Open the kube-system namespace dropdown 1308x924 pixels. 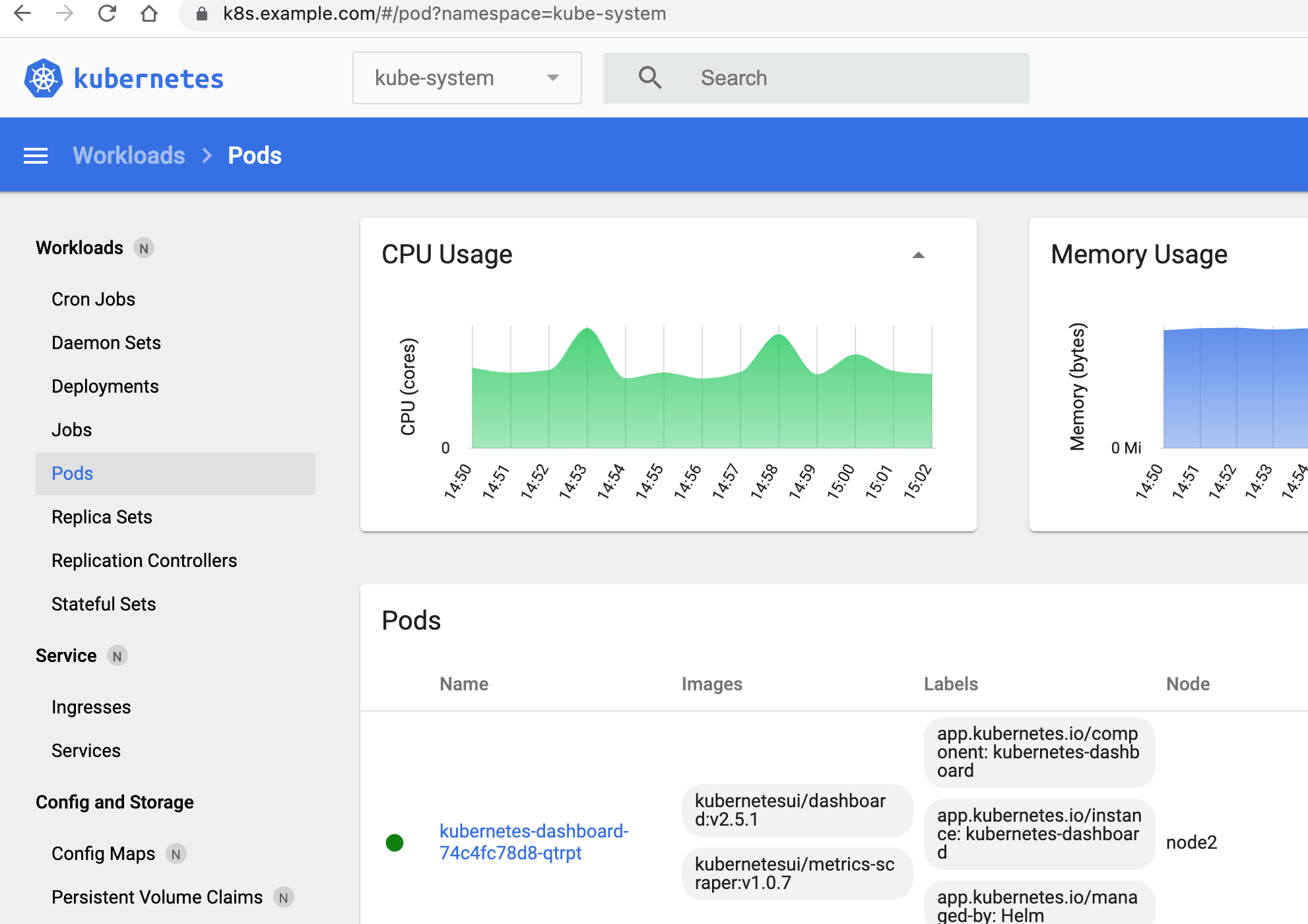pyautogui.click(x=467, y=78)
